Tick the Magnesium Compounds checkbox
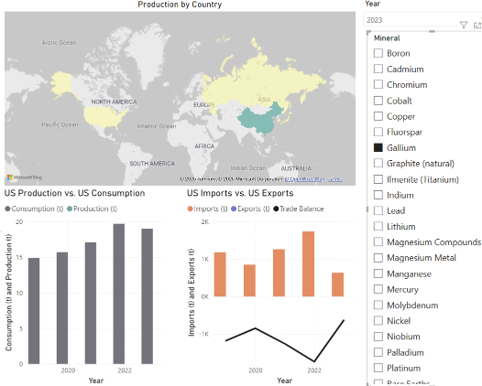 [x=378, y=242]
